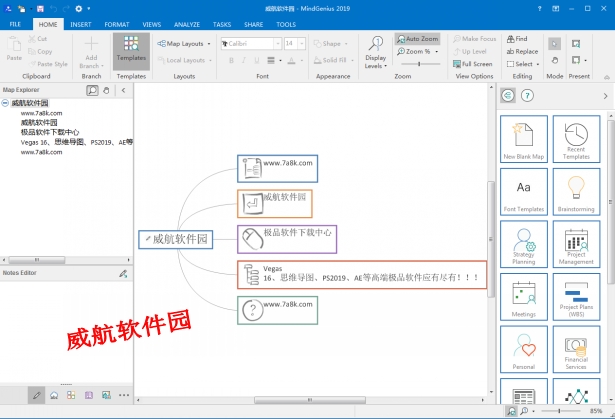
Task: Select the 极品软件下载中心 branch
Action: point(287,239)
